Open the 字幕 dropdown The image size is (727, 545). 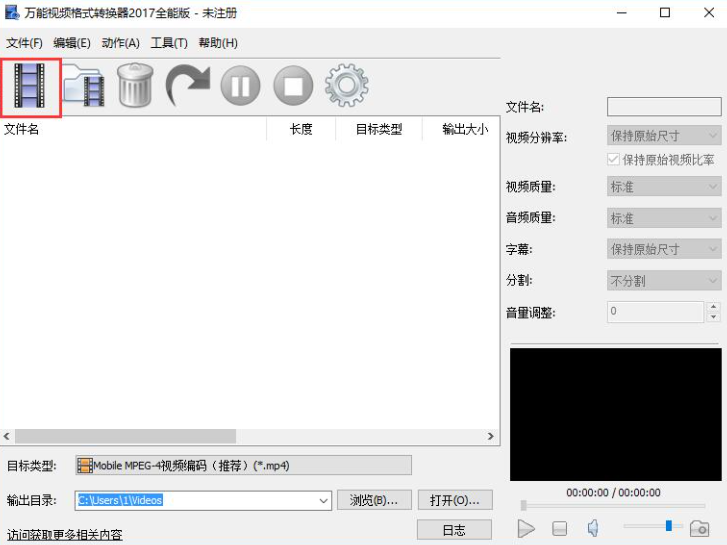[664, 249]
